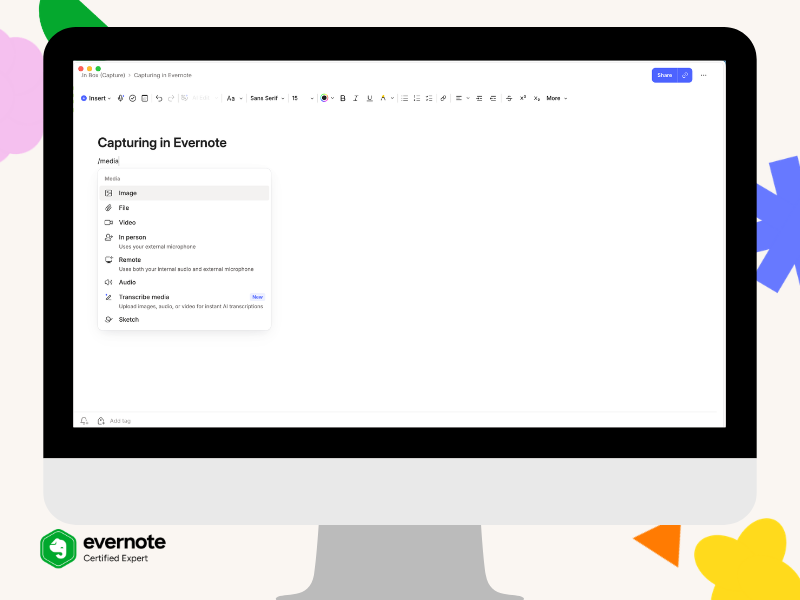Insert a bulleted list
This screenshot has height=600, width=800.
(x=405, y=98)
